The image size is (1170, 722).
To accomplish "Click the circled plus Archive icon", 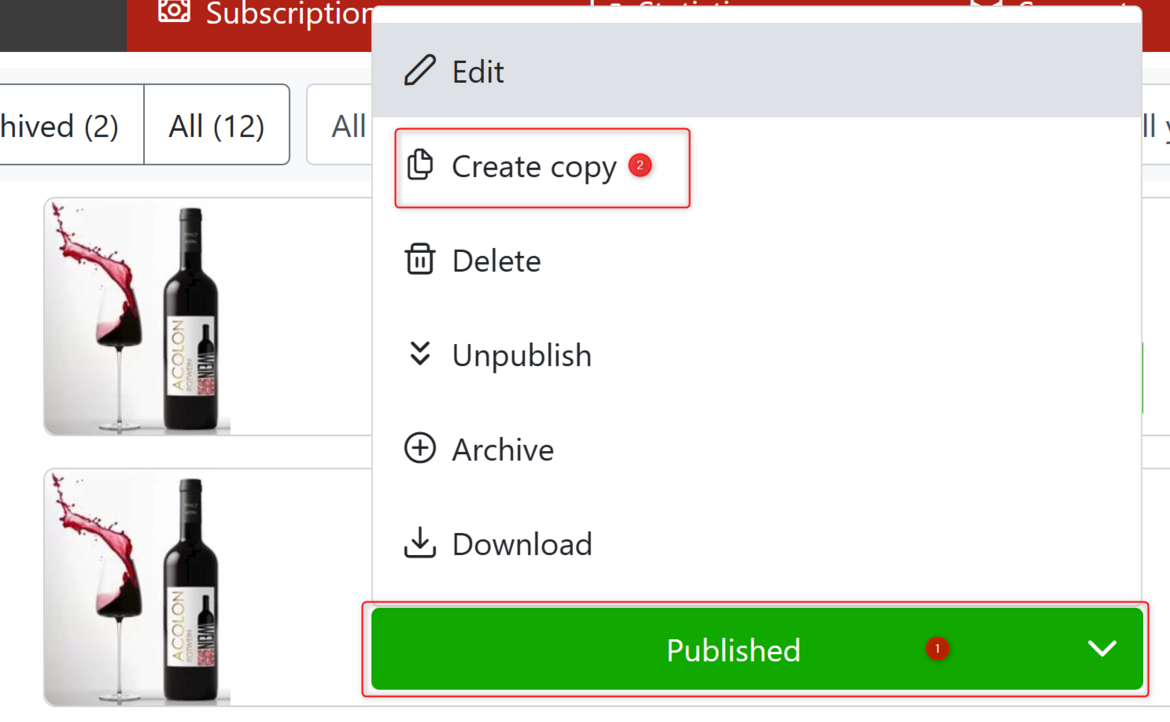I will (x=420, y=448).
